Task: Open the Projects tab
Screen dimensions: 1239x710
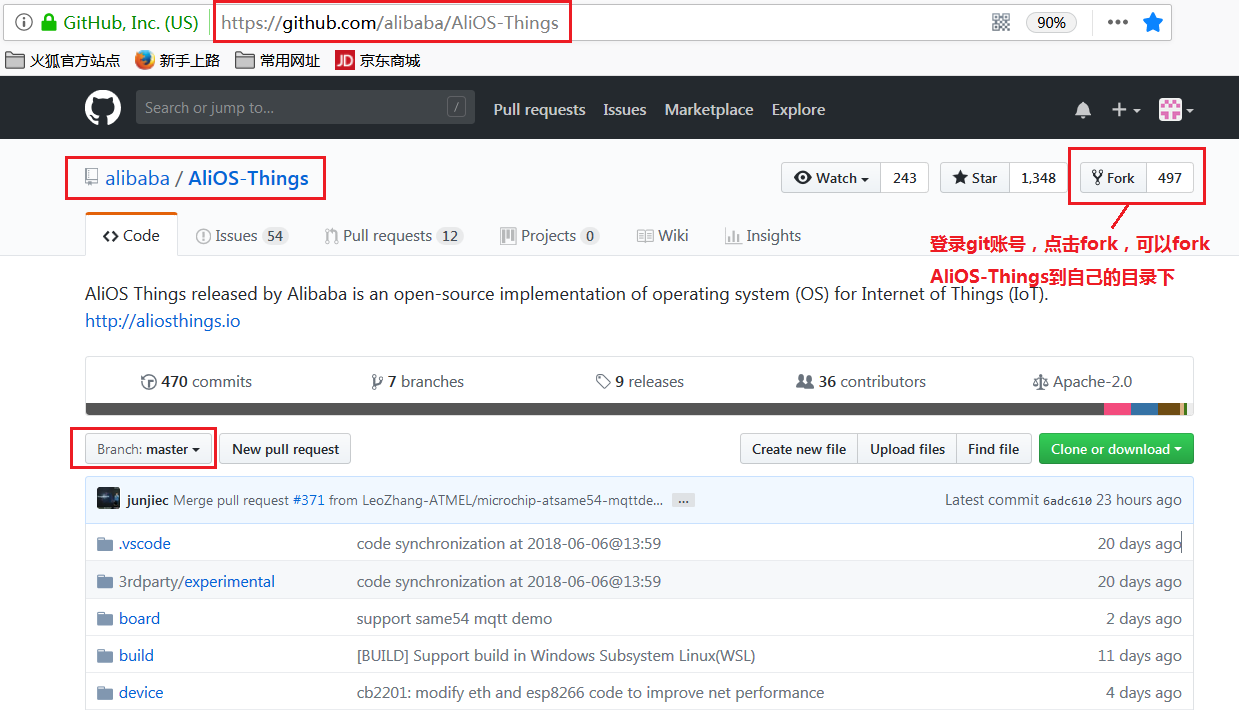Action: (x=549, y=236)
